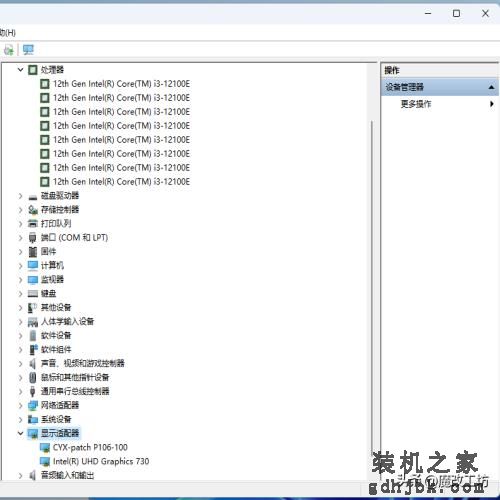Screen dimensions: 500x500
Task: Select the 磁盘驱动器 label
Action: [60, 196]
